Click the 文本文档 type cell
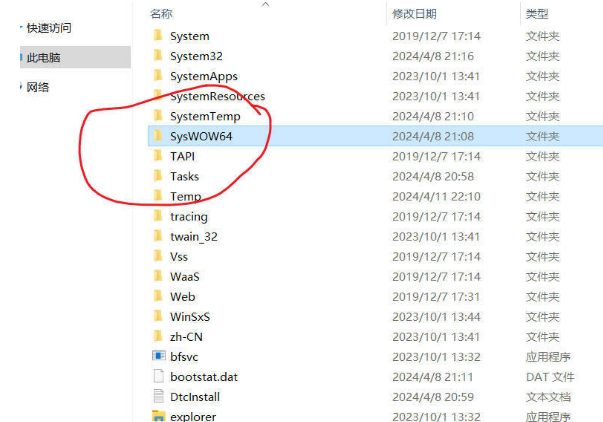 [548, 397]
